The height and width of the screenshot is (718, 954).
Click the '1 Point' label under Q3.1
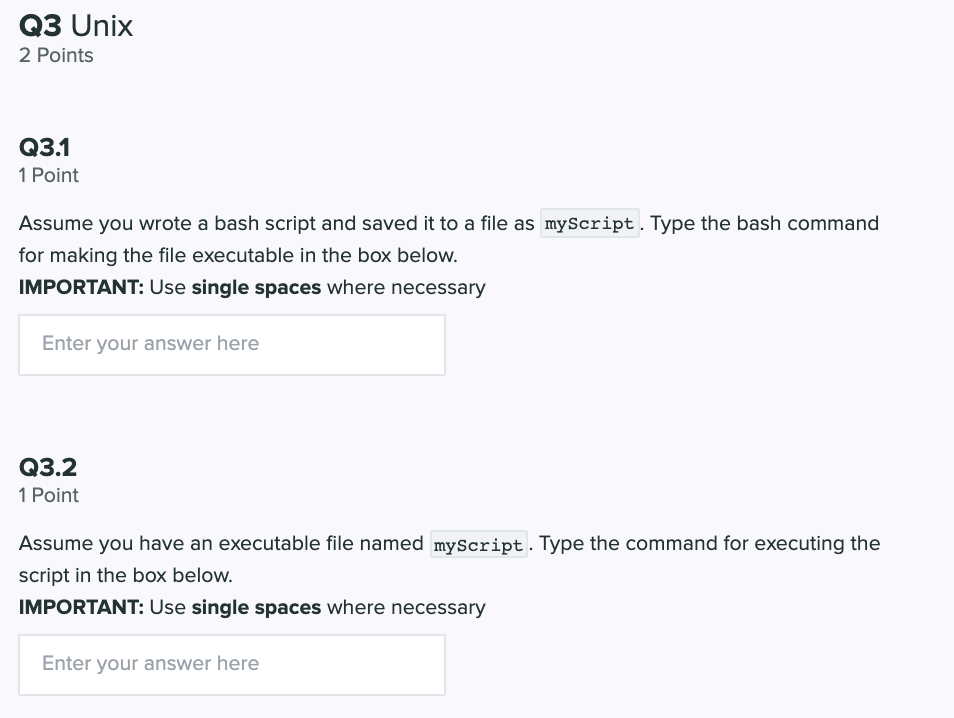point(48,175)
